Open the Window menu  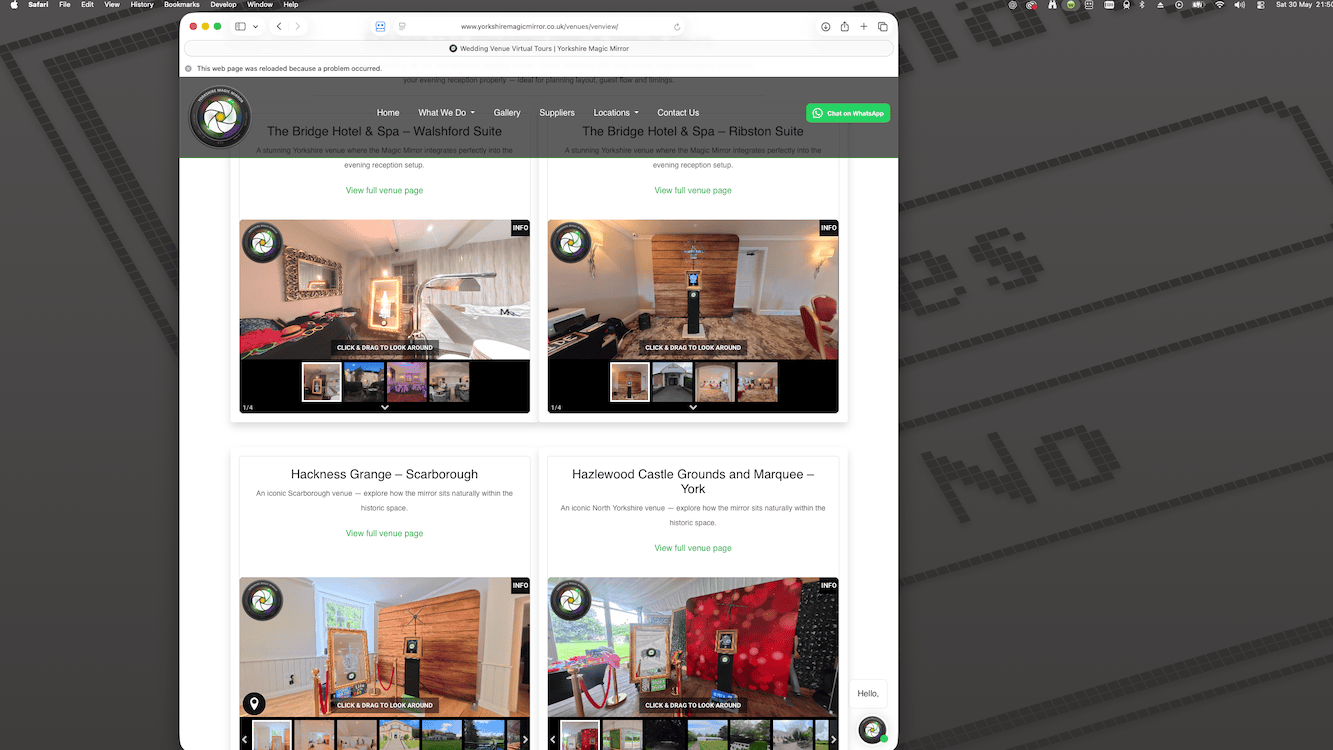tap(260, 5)
